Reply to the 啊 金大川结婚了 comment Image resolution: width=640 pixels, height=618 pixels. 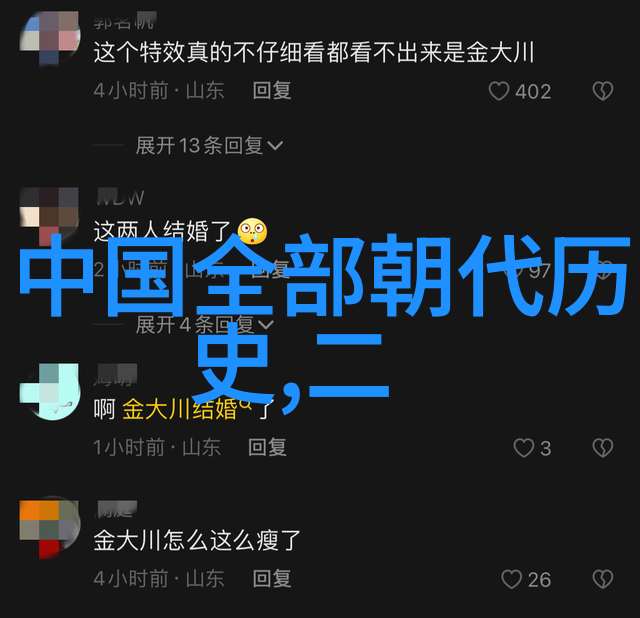point(267,447)
